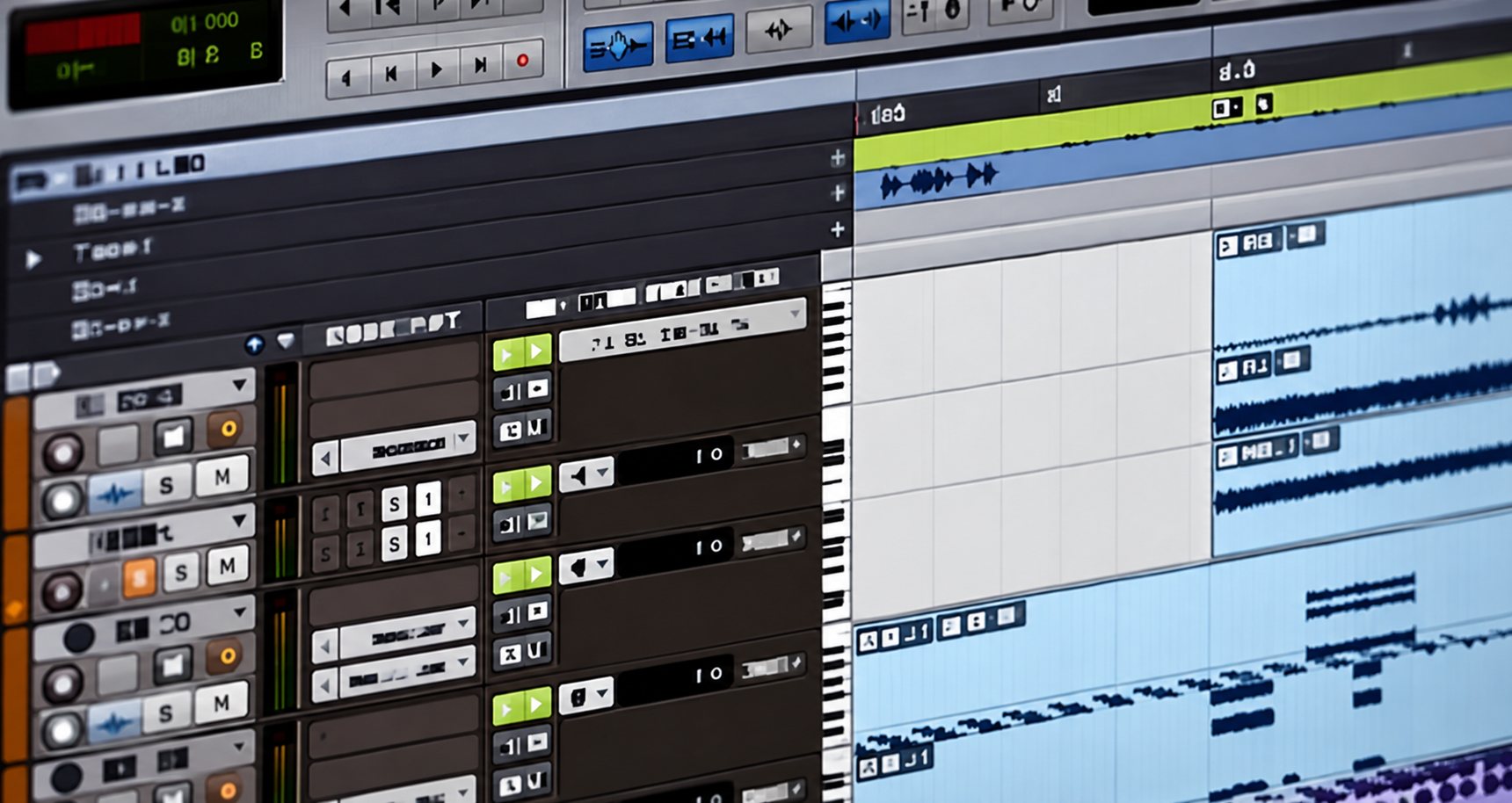1512x803 pixels.
Task: Click the lower white 1 button in the grid
Action: point(428,539)
